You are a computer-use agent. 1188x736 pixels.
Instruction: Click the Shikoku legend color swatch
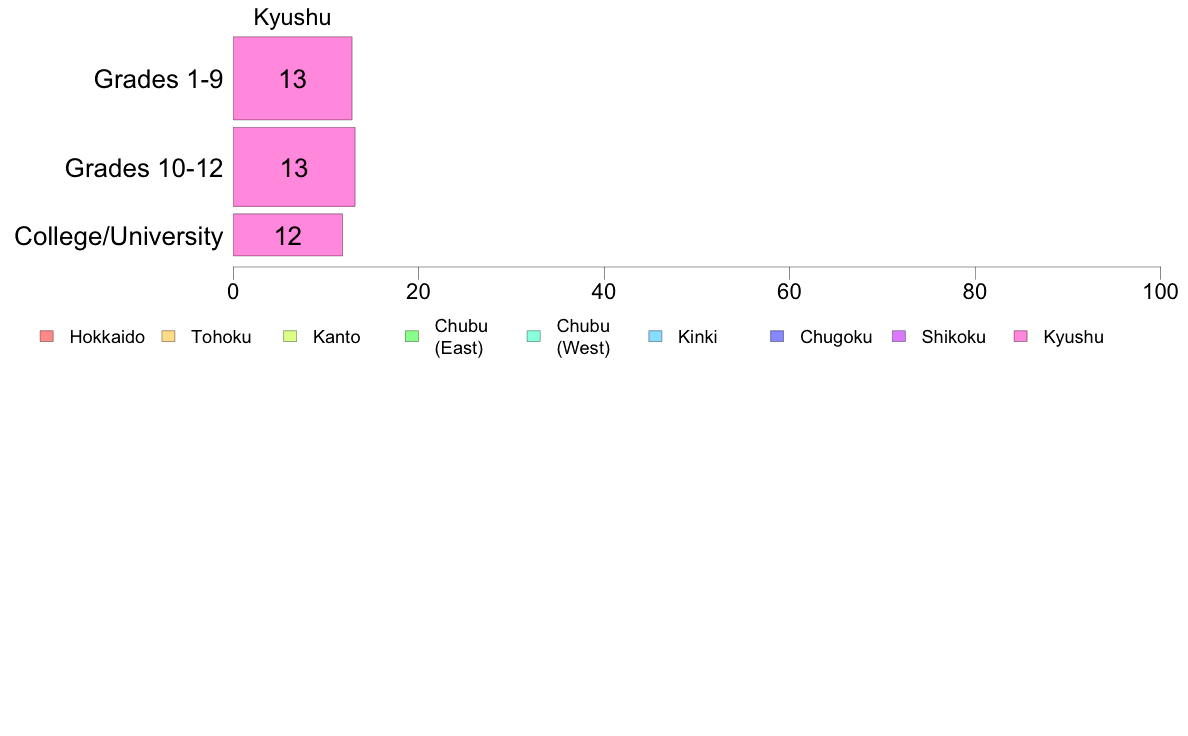899,336
